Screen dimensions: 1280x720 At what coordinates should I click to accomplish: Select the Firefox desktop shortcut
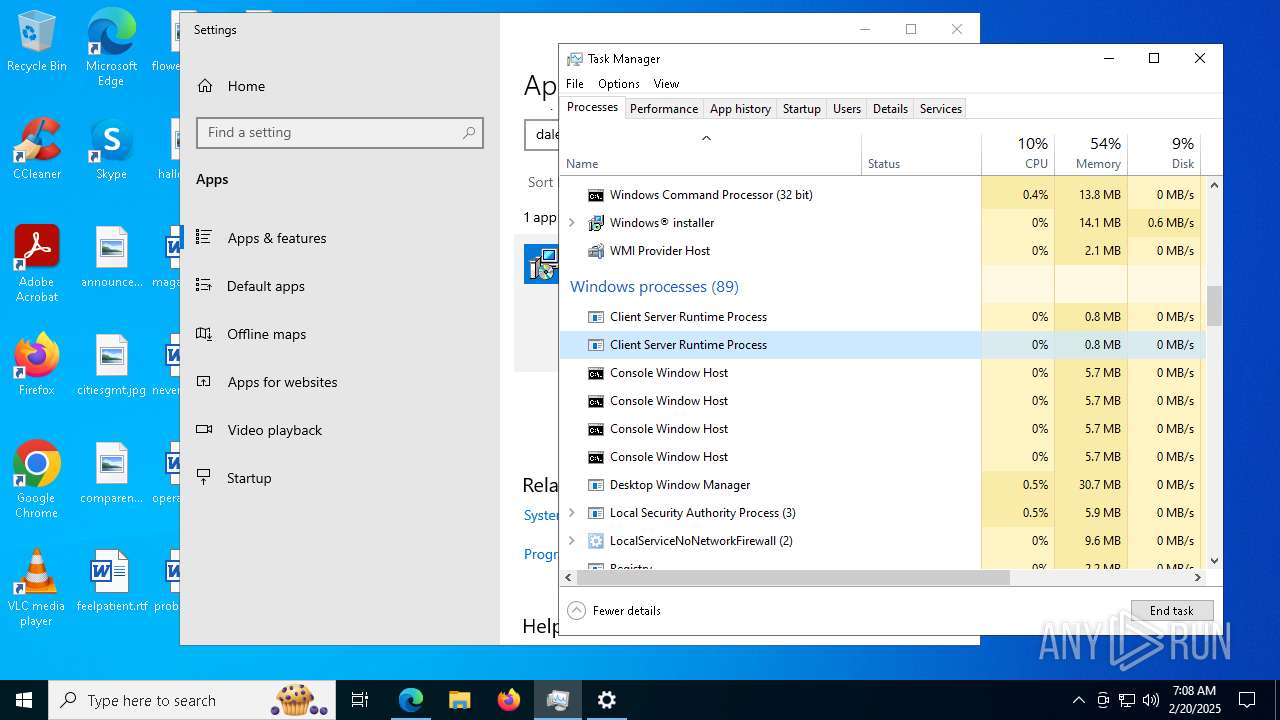coord(37,364)
